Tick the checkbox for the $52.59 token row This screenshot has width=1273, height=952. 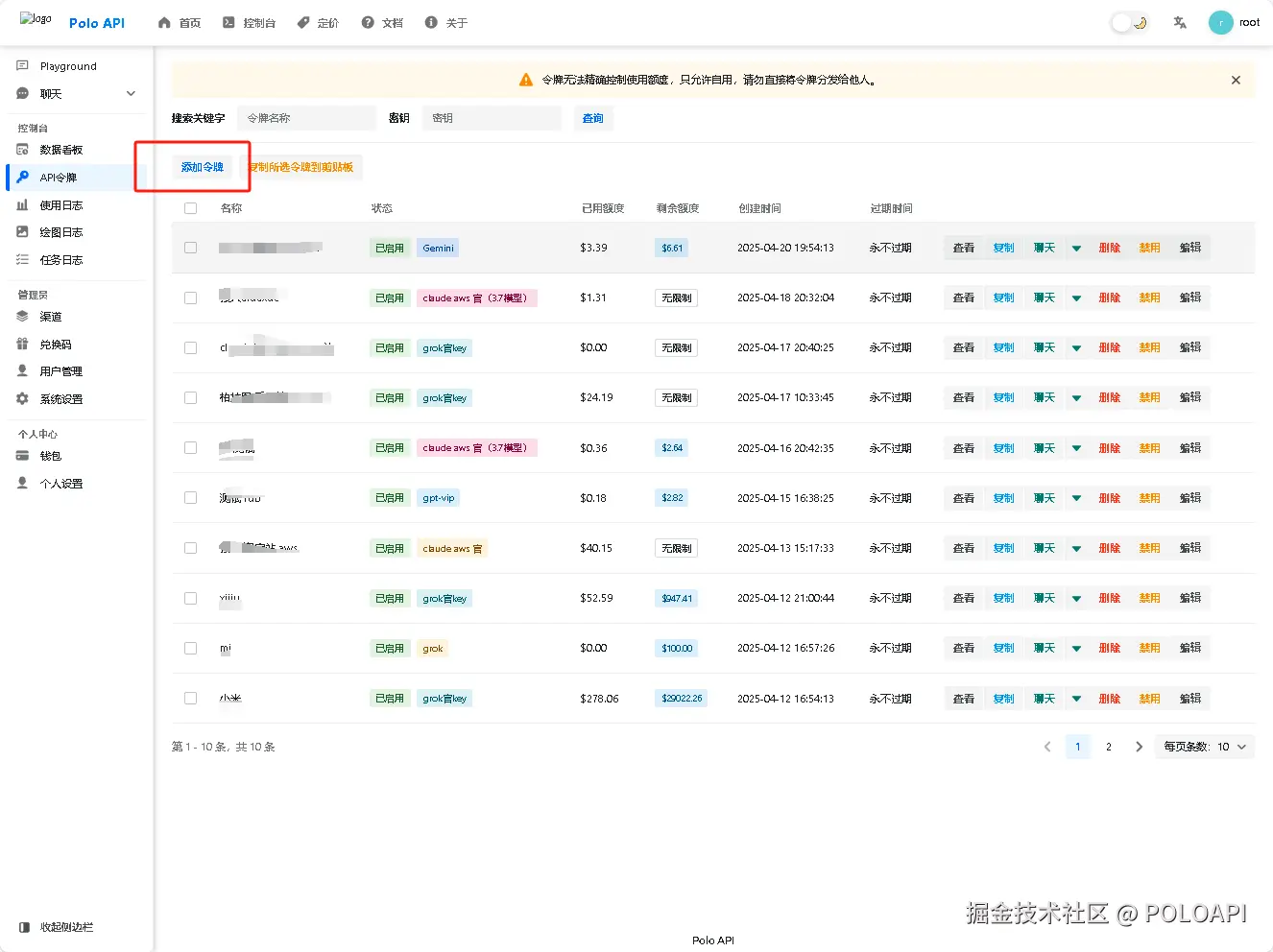coord(190,598)
